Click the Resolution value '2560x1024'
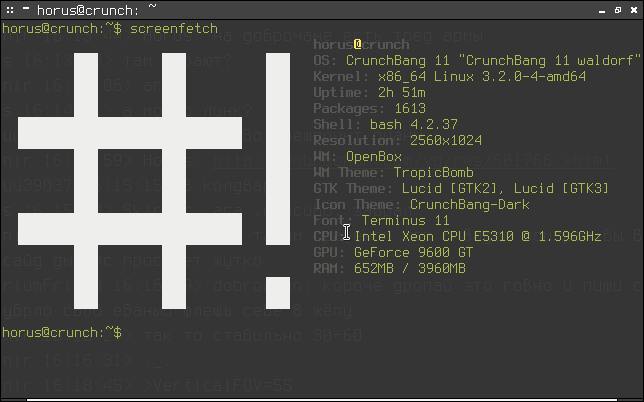The height and width of the screenshot is (402, 644). point(446,140)
